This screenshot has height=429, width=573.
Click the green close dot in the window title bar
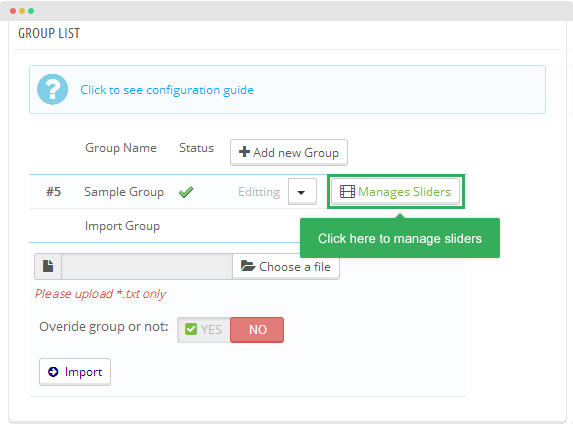pyautogui.click(x=31, y=11)
